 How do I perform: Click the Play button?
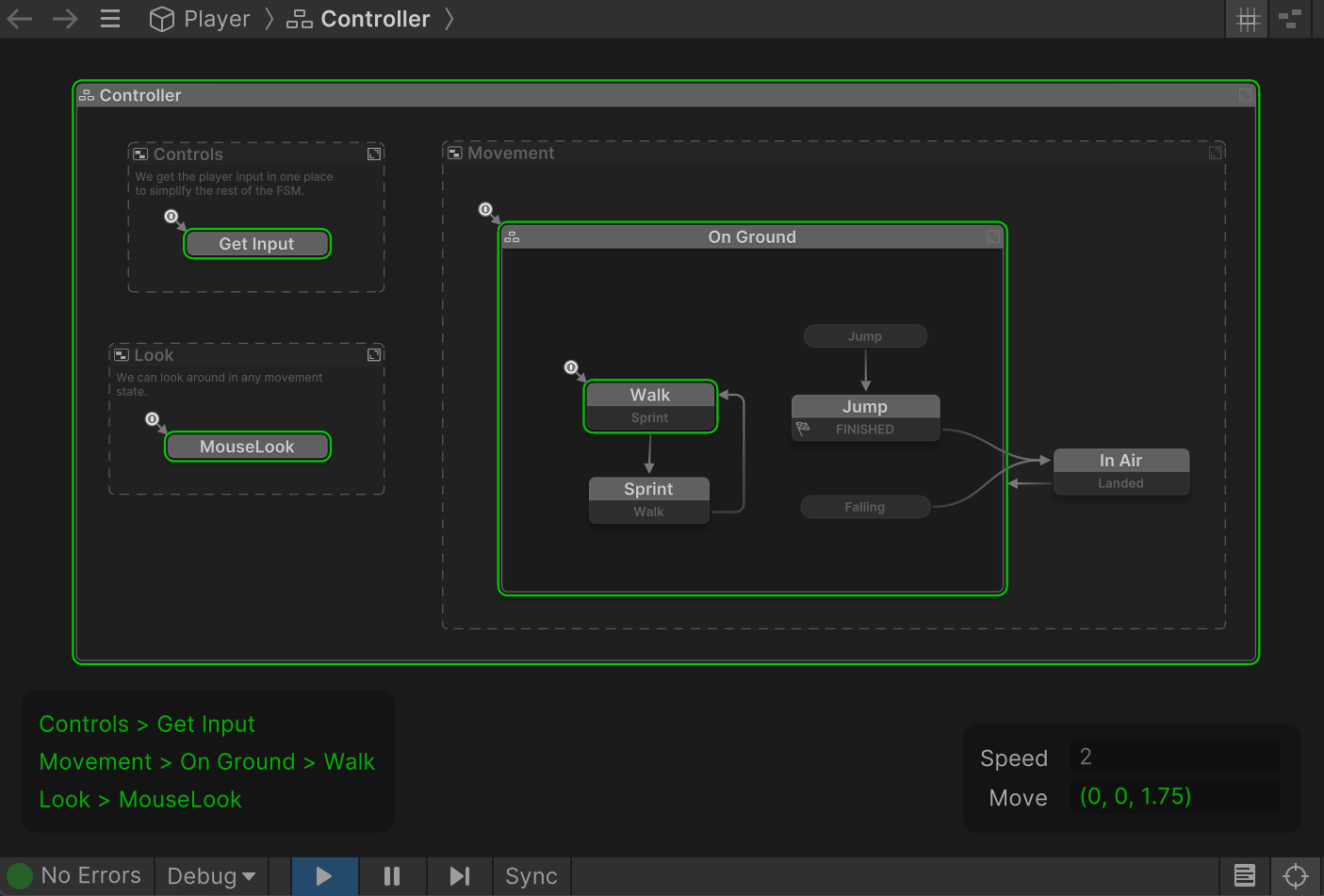pyautogui.click(x=324, y=876)
